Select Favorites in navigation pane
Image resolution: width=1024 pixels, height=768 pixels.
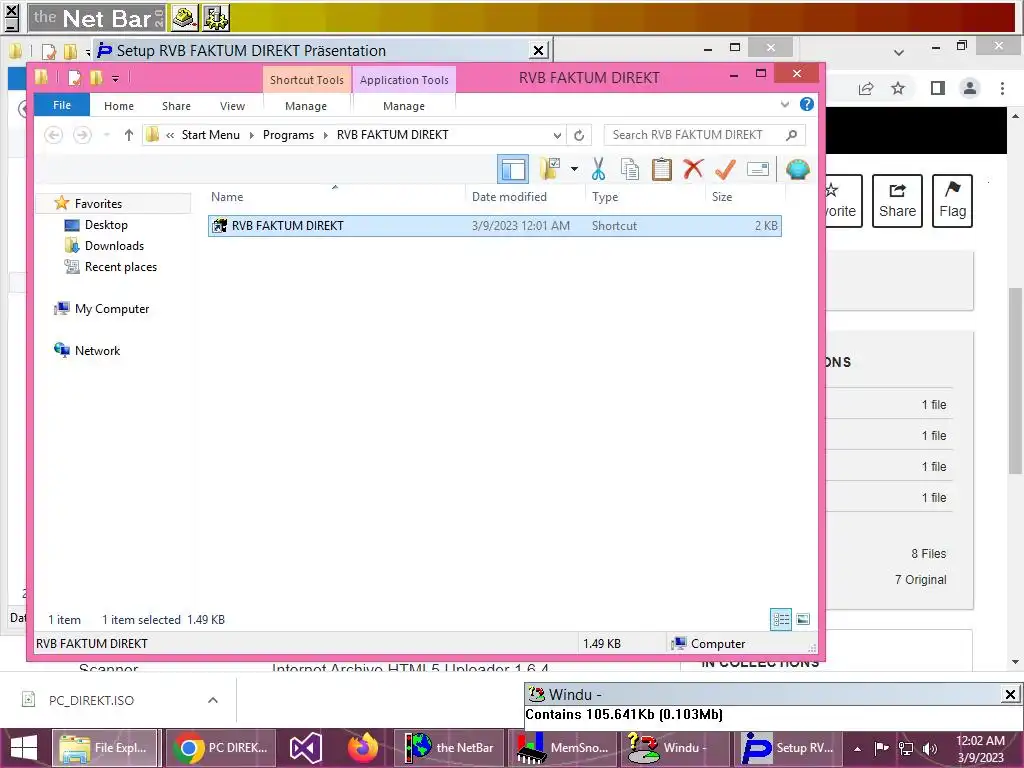coord(98,204)
